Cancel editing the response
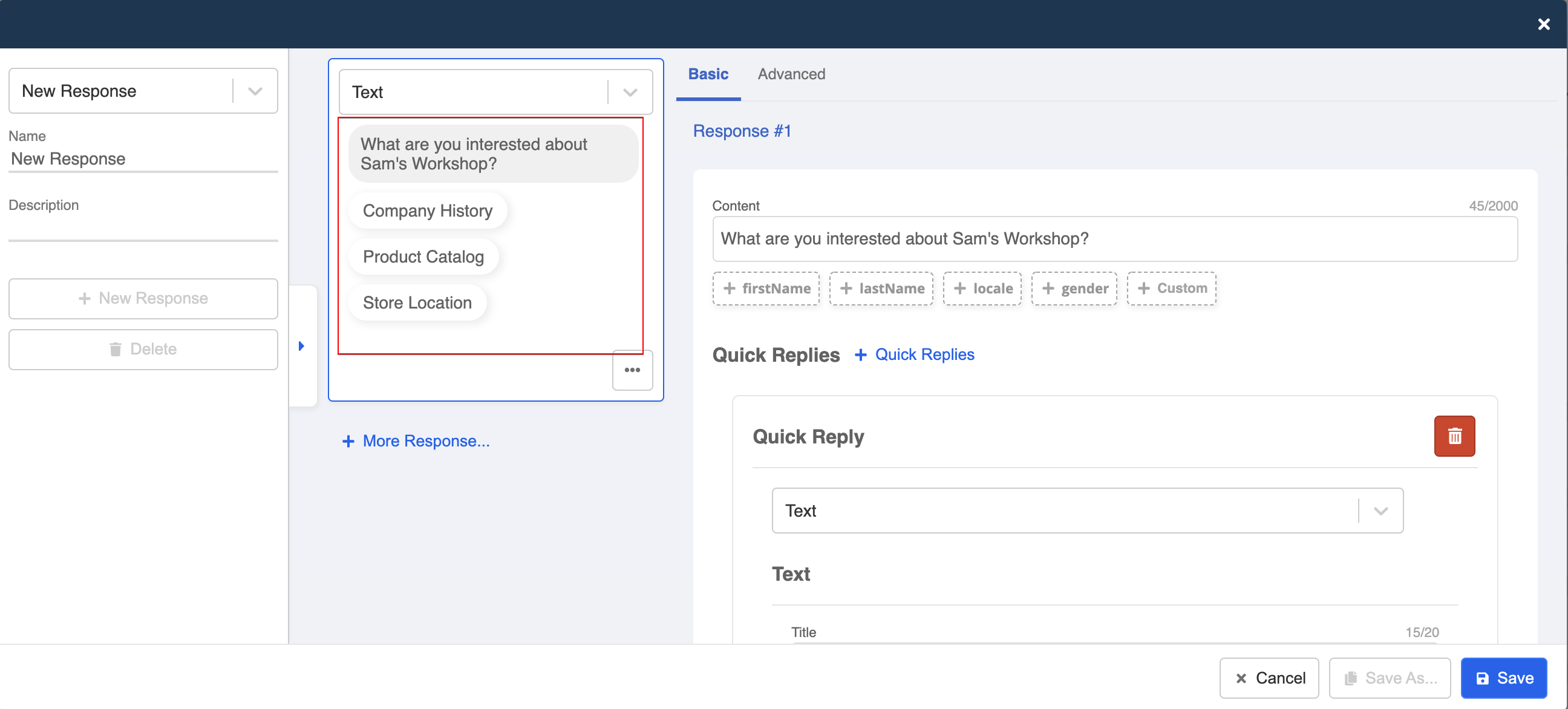 (x=1269, y=678)
